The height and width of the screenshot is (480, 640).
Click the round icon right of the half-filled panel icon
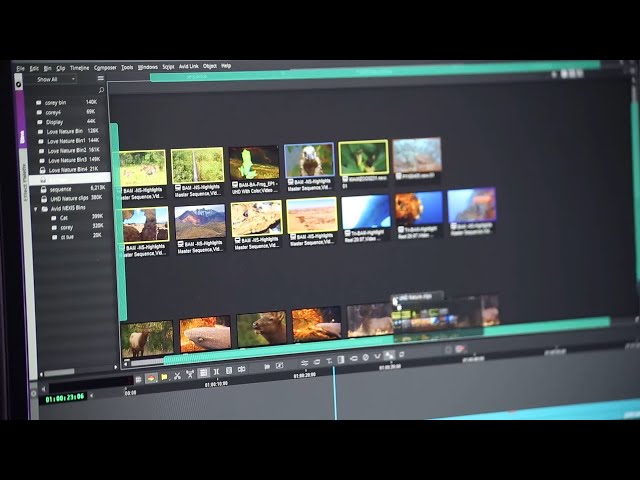point(366,357)
